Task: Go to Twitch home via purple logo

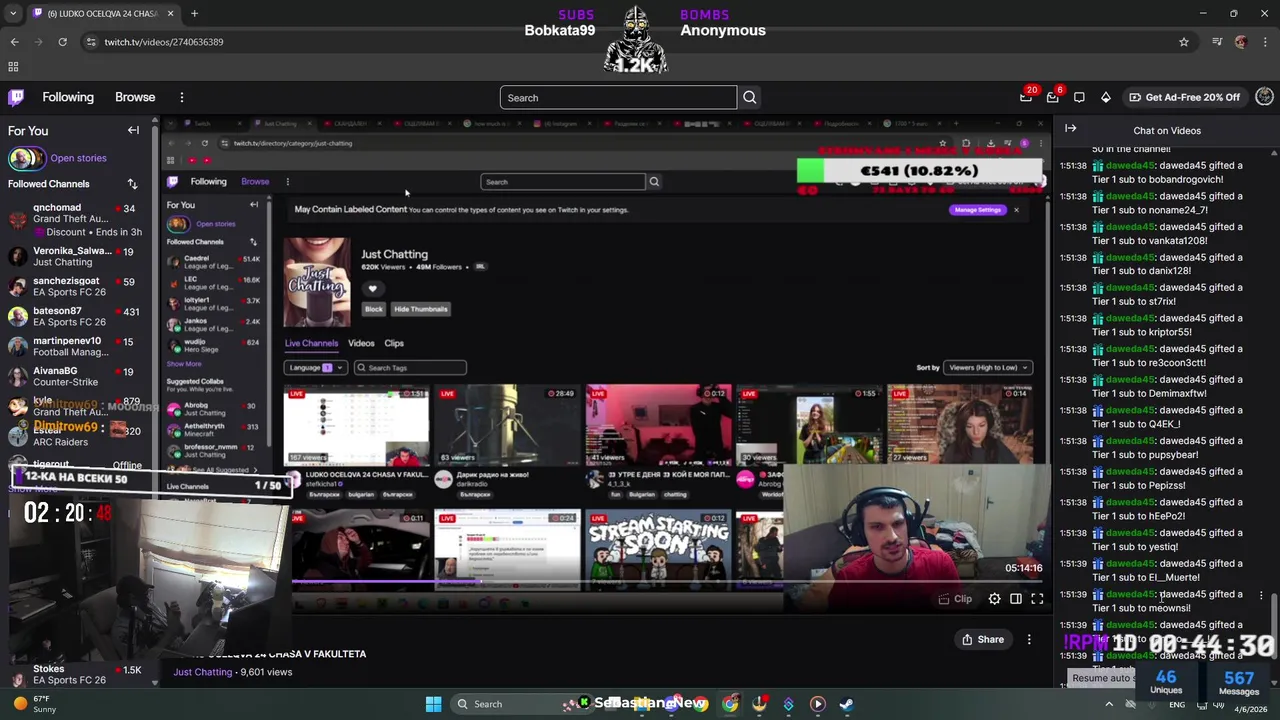Action: click(16, 97)
